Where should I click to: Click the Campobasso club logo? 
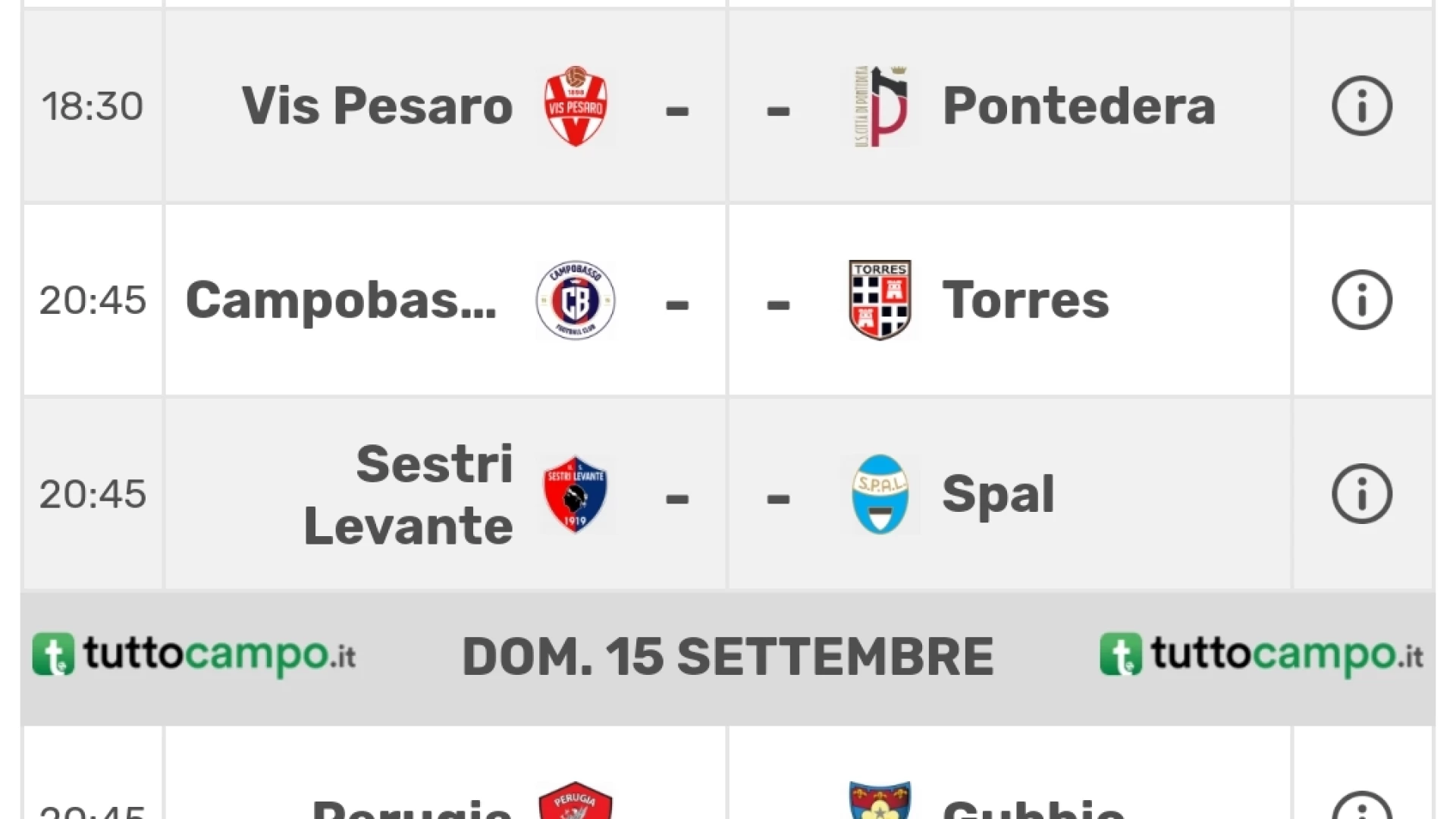tap(576, 300)
